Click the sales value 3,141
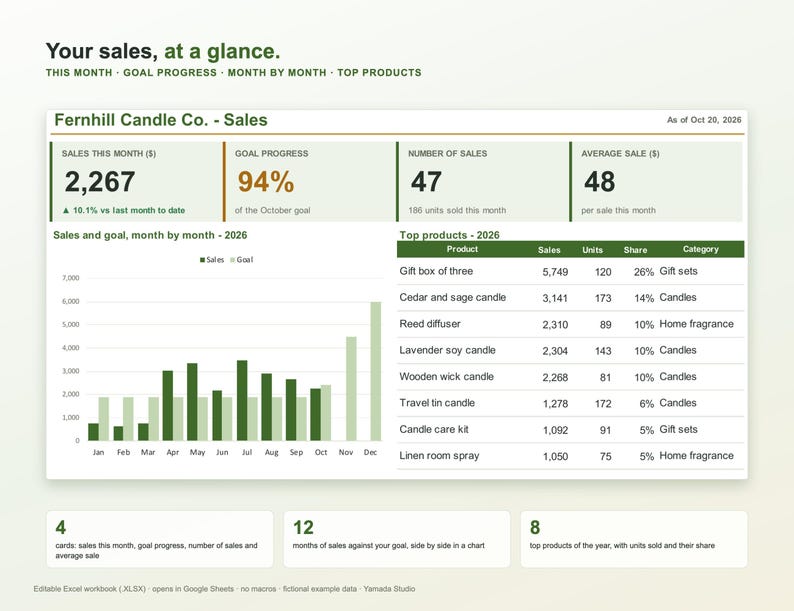 tap(555, 298)
